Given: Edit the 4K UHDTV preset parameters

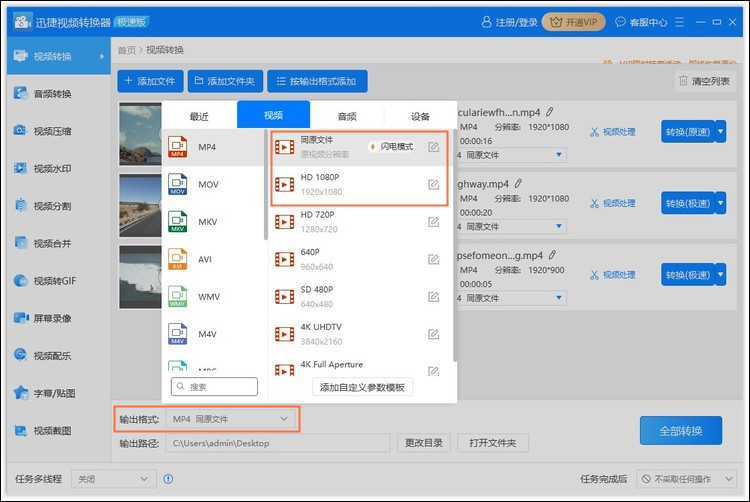Looking at the screenshot, I should pyautogui.click(x=433, y=334).
